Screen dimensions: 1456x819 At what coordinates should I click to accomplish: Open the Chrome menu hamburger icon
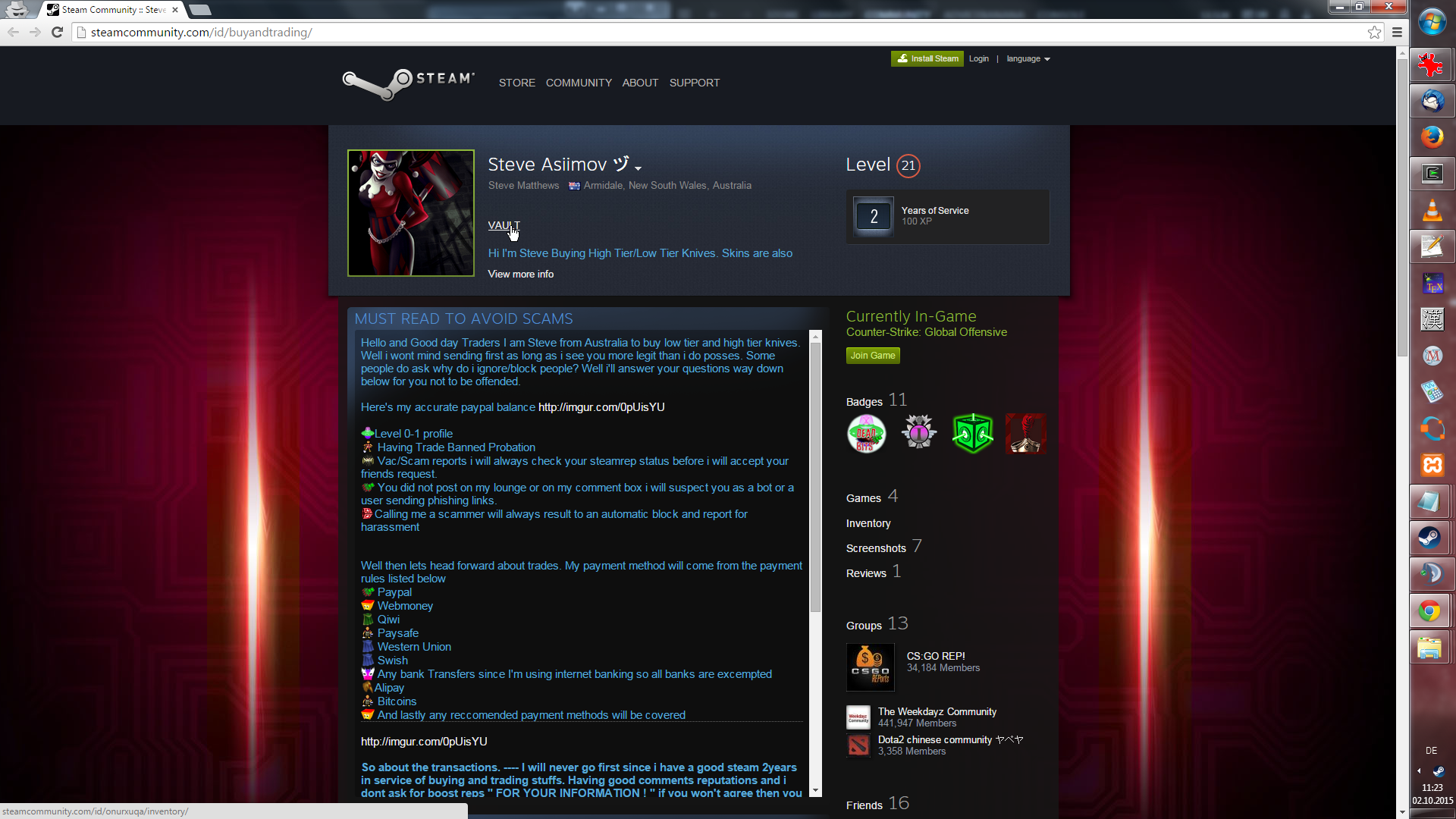click(x=1397, y=32)
